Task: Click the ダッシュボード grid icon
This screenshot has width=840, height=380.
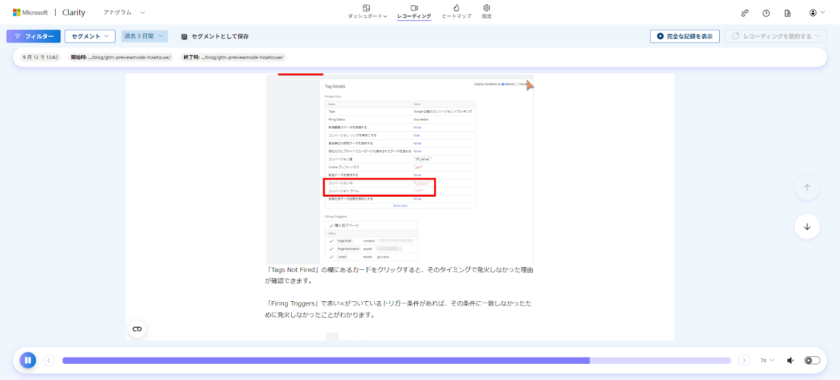Action: (x=367, y=8)
